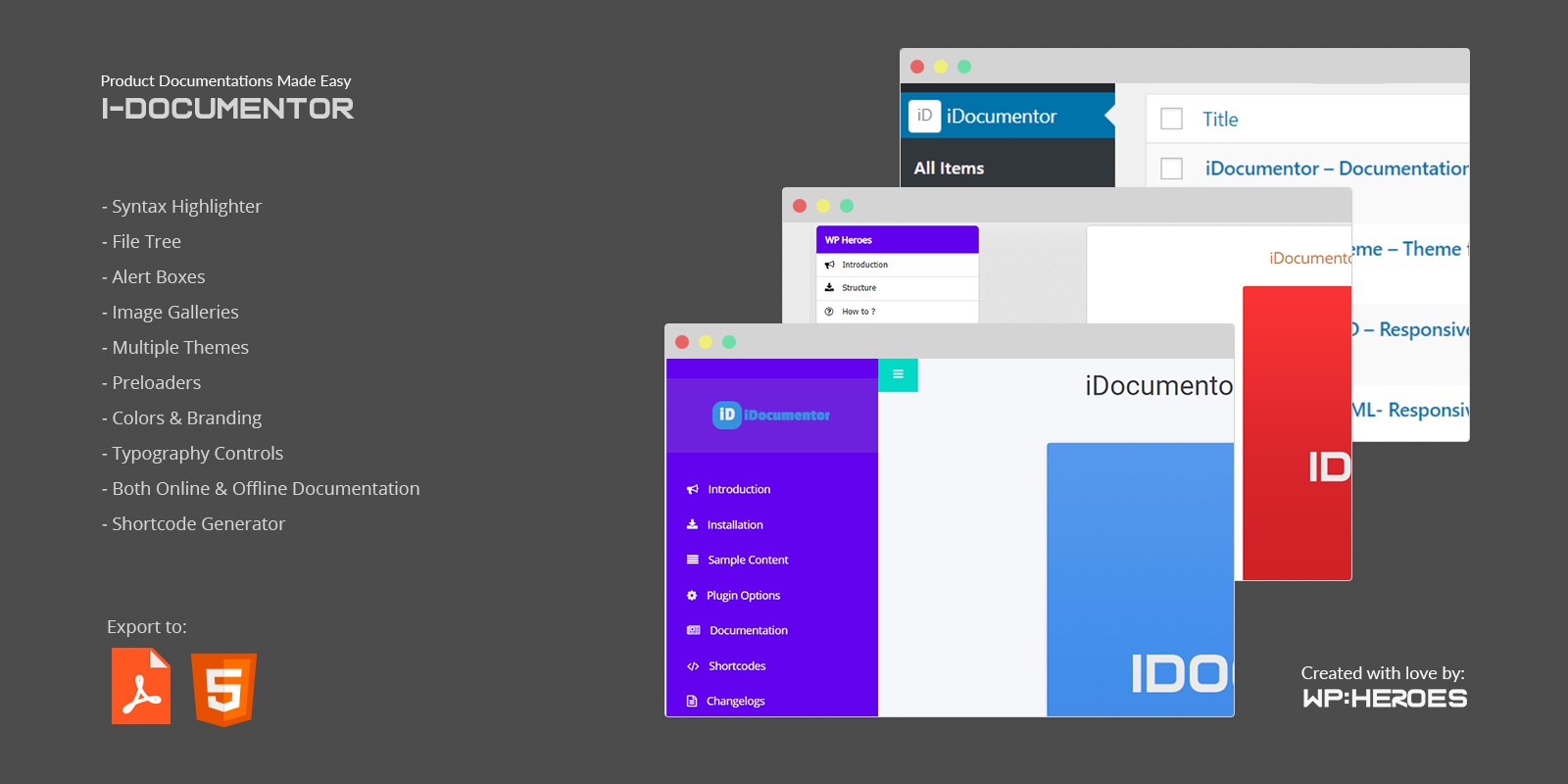Click the list icon beside Sample Content
The height and width of the screenshot is (784, 1568).
click(693, 560)
